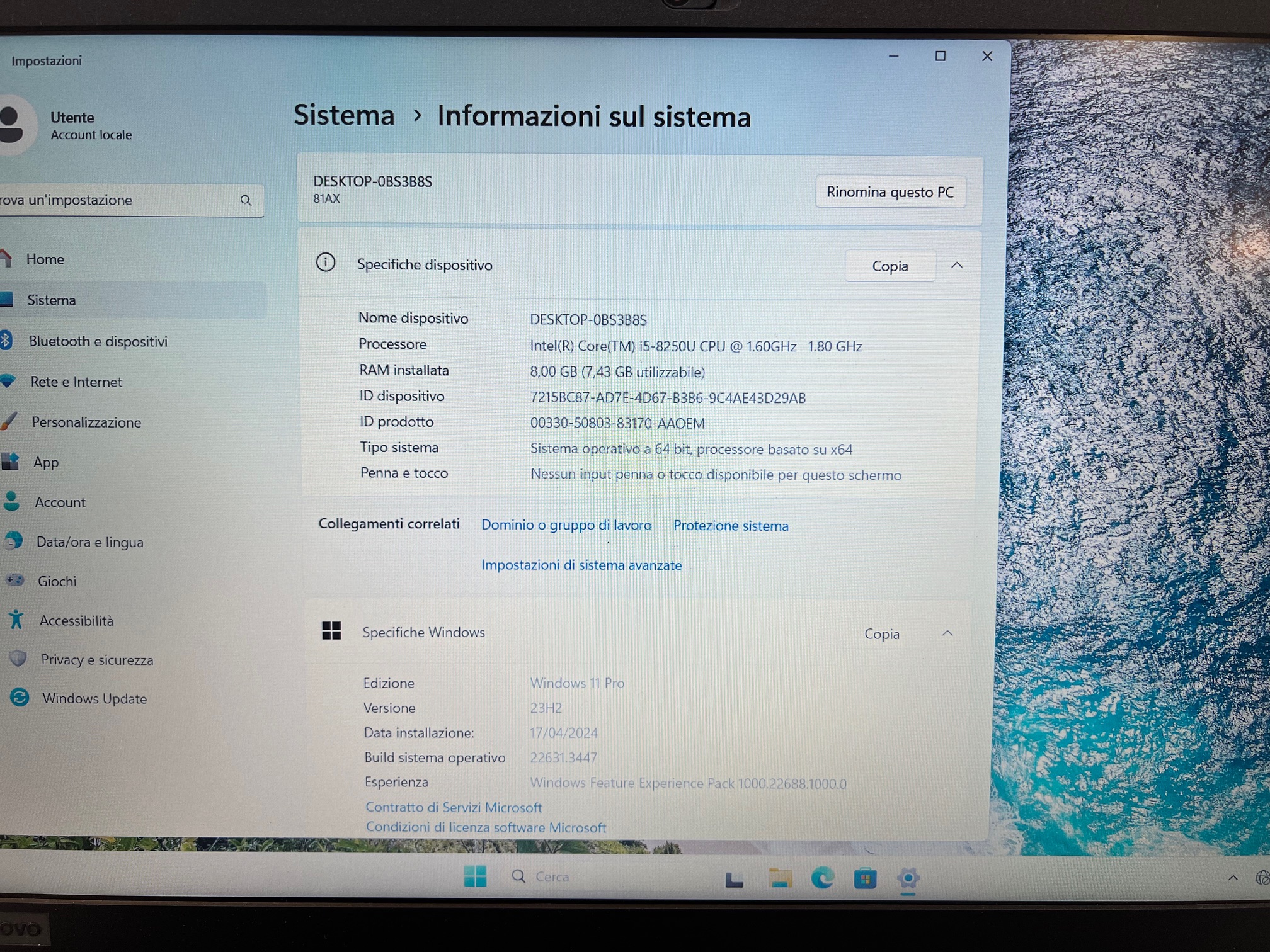
Task: Click the info icon beside Specifiche dispositivo
Action: pyautogui.click(x=326, y=263)
